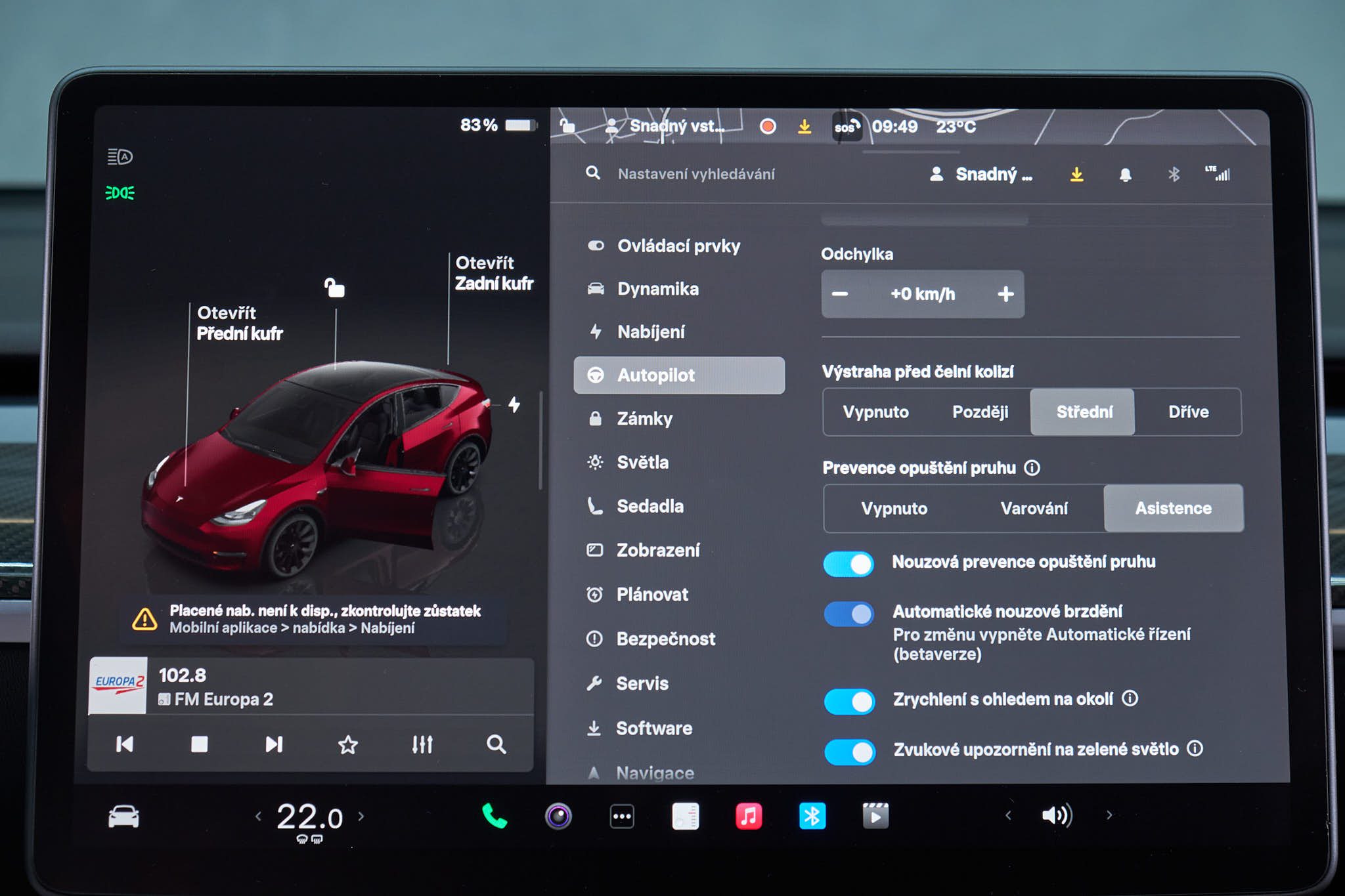Image resolution: width=1345 pixels, height=896 pixels.
Task: Set lane departure to Asistence
Action: click(x=1174, y=508)
